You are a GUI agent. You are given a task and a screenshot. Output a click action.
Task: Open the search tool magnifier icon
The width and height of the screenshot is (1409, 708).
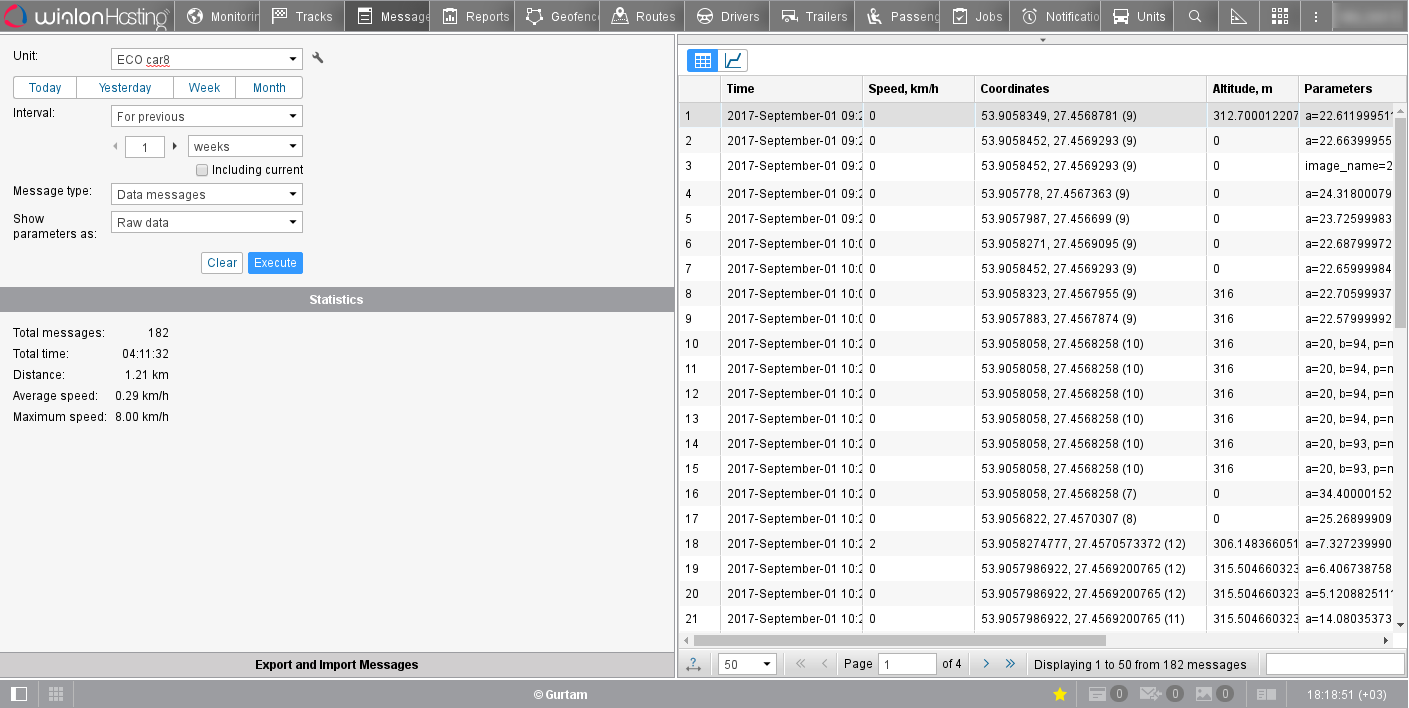(1194, 16)
